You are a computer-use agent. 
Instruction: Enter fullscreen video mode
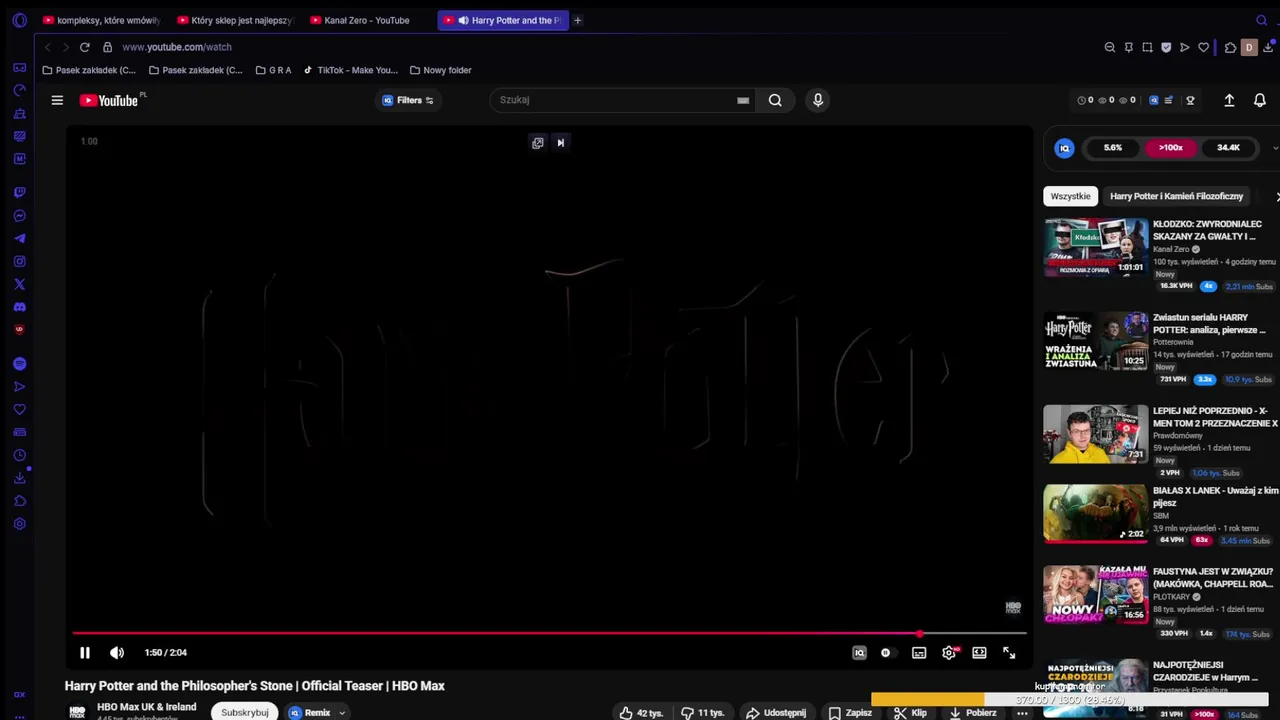click(1009, 653)
